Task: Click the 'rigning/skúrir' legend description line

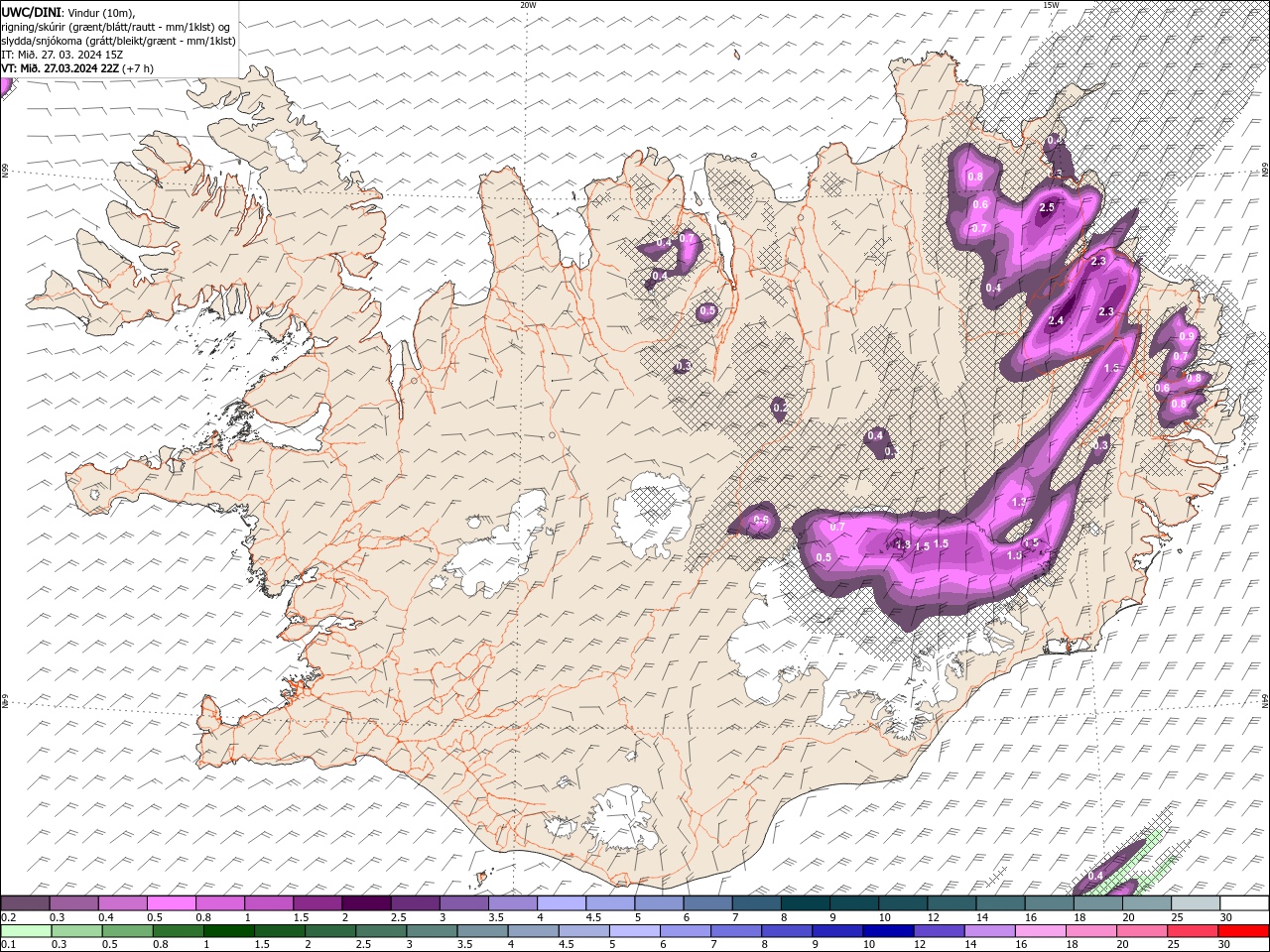Action: click(116, 26)
